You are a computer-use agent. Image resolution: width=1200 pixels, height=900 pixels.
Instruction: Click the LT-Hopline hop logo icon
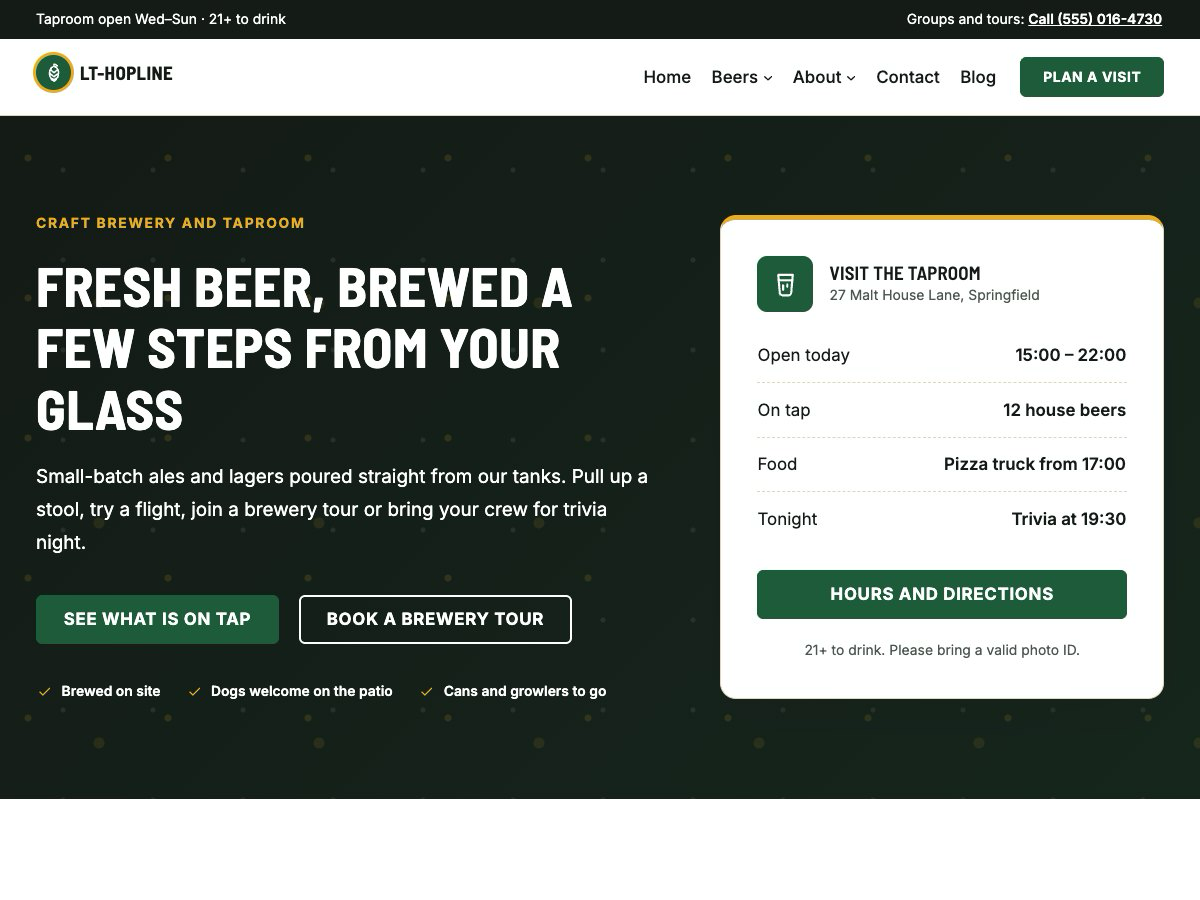click(53, 73)
